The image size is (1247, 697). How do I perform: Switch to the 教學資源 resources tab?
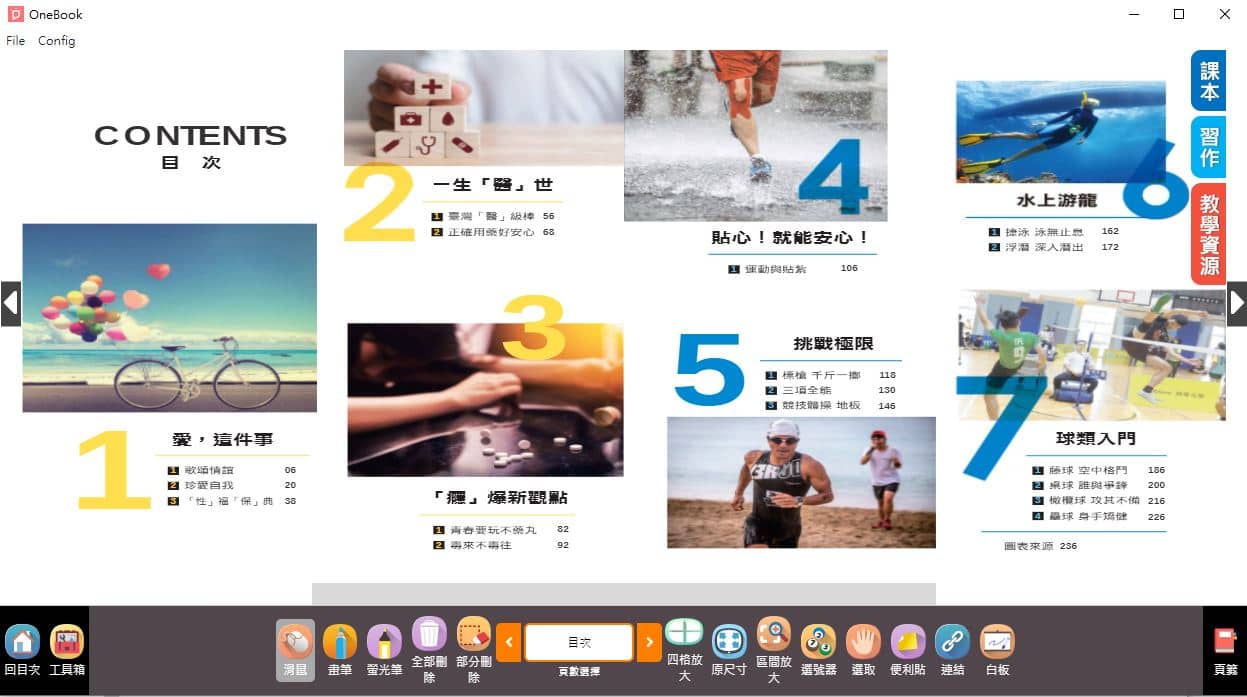click(x=1209, y=234)
